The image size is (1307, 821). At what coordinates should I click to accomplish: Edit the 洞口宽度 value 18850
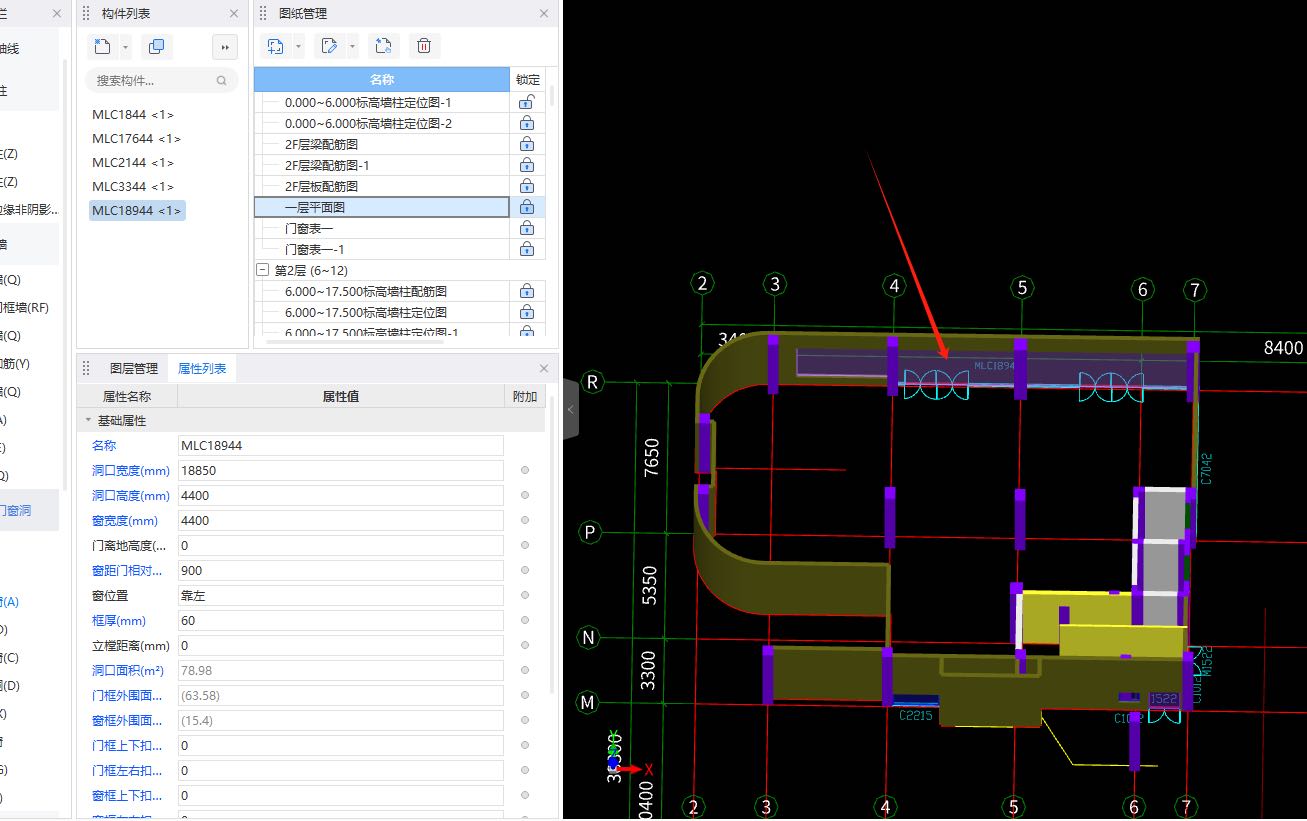point(340,470)
